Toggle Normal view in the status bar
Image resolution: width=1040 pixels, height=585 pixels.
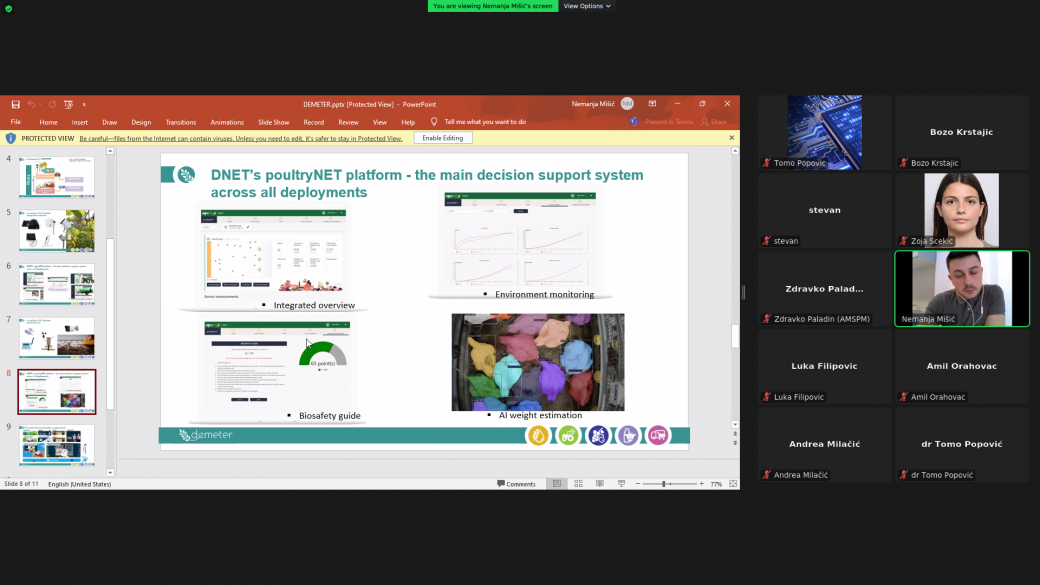click(557, 484)
